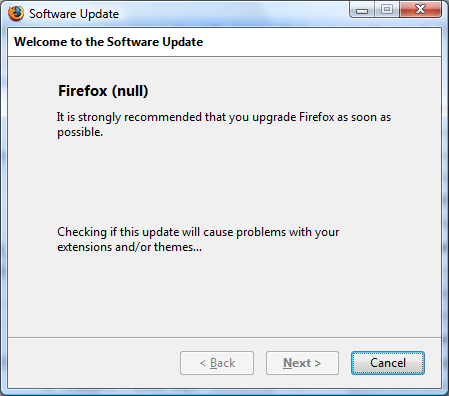Cancel the software update
The image size is (449, 396).
388,363
